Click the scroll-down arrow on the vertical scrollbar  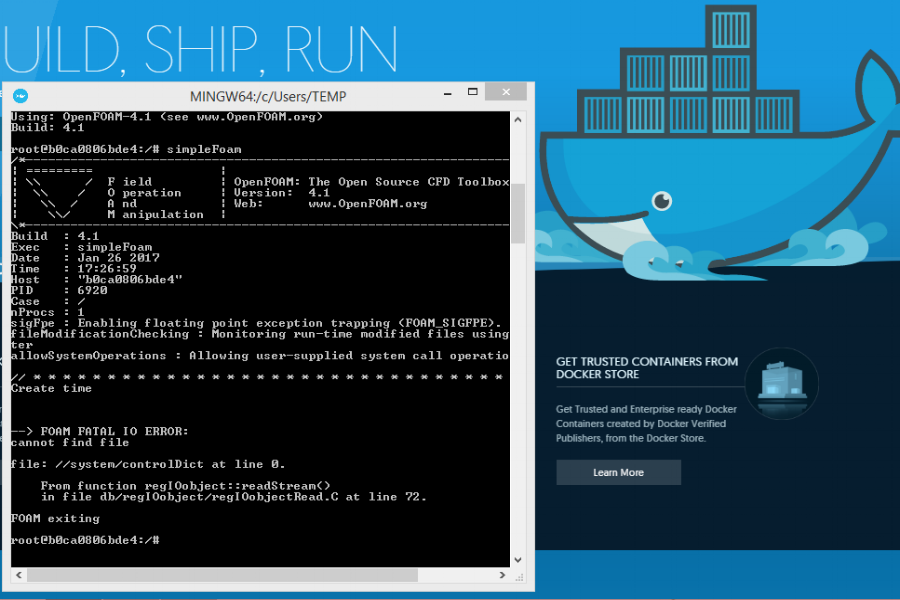518,557
